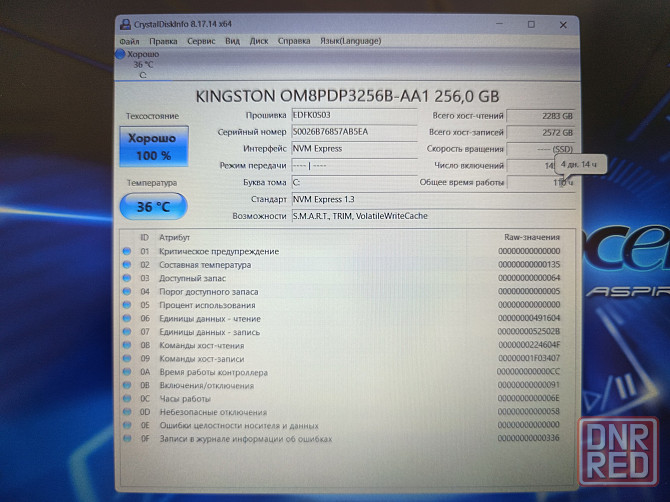Click raw value 000000000000CC
The width and height of the screenshot is (670, 502).
pos(528,372)
